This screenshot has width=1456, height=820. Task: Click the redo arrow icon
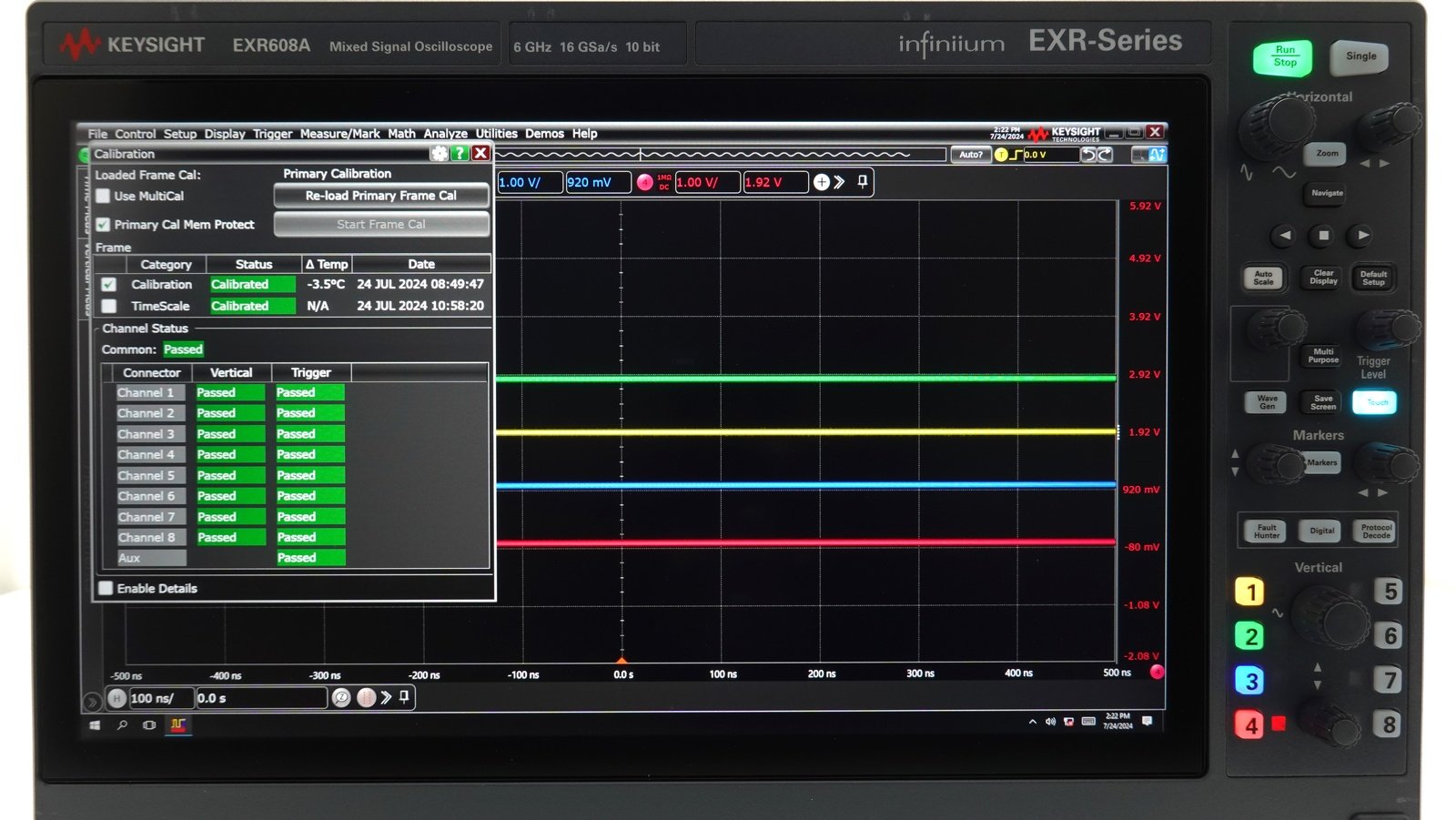tap(1105, 155)
